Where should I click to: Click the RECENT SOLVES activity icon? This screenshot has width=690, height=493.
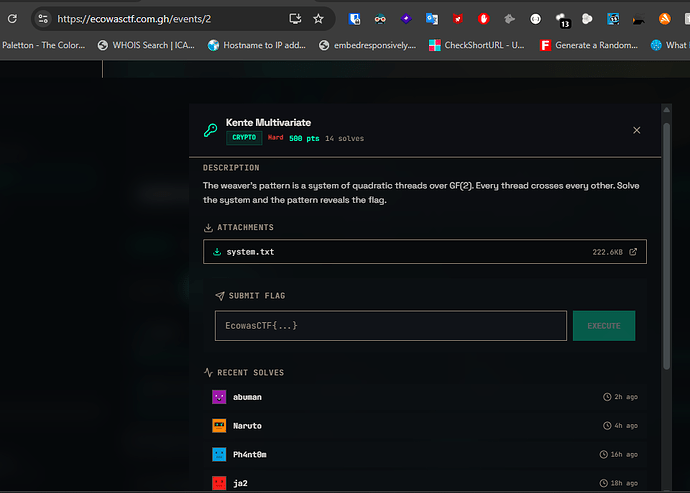208,372
